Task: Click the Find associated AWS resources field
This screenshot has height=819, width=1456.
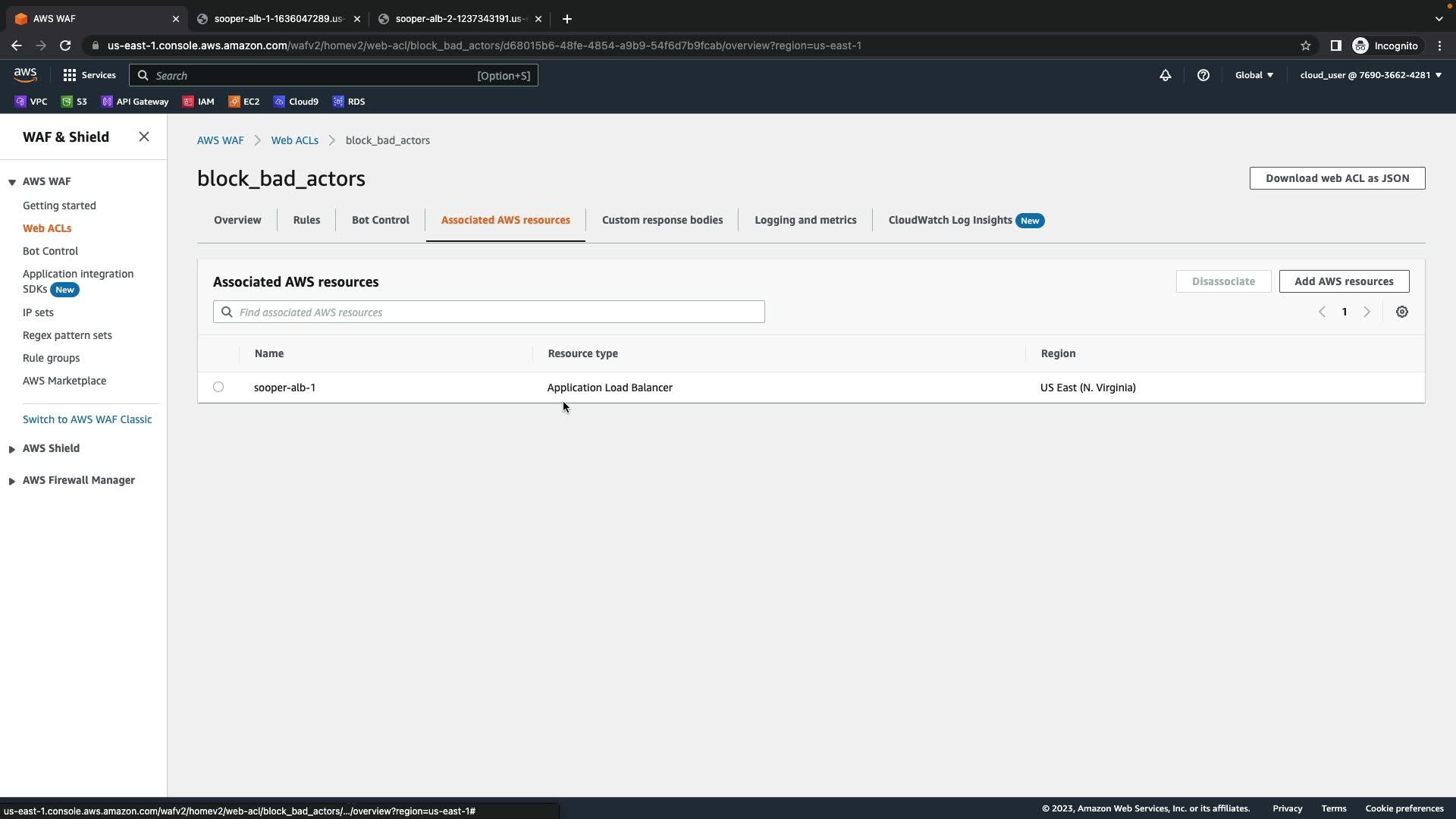Action: pyautogui.click(x=497, y=312)
